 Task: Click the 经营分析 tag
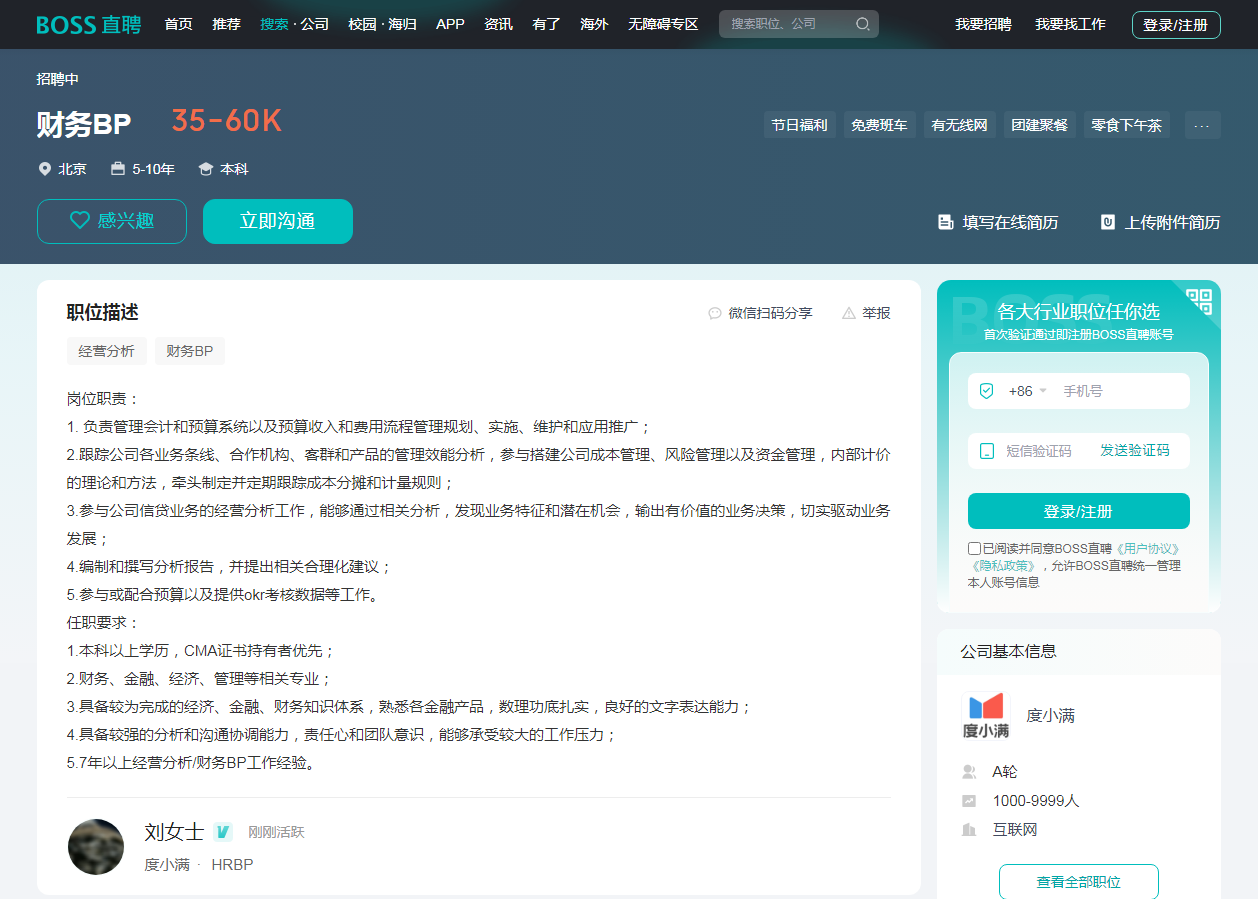click(x=107, y=351)
